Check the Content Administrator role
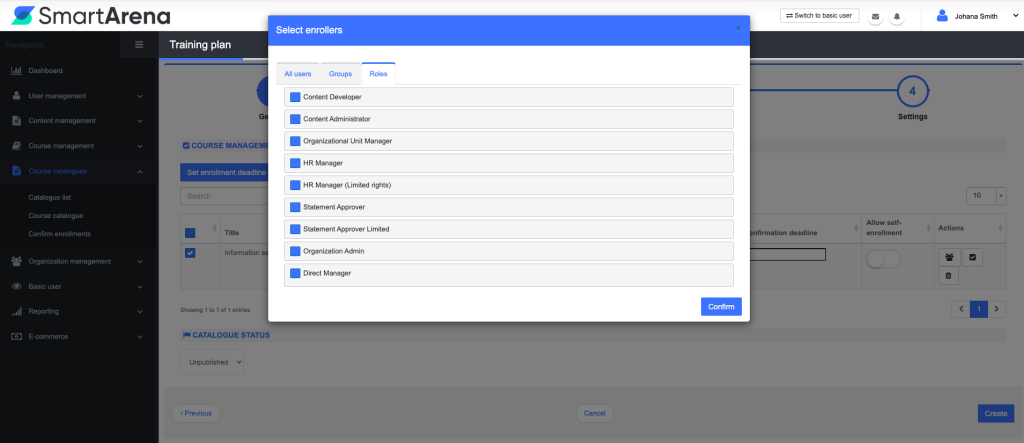This screenshot has width=1024, height=443. 295,119
